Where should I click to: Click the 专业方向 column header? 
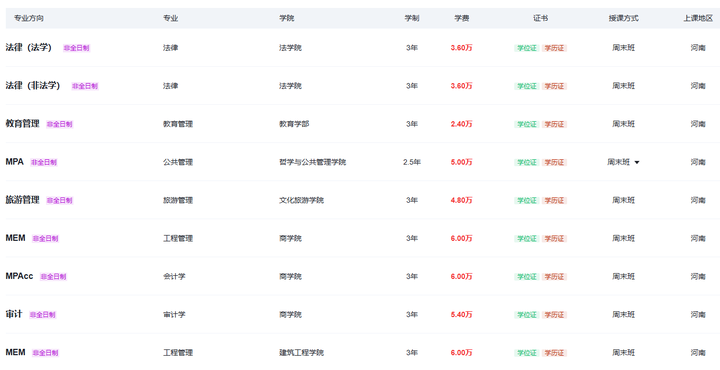(x=28, y=18)
